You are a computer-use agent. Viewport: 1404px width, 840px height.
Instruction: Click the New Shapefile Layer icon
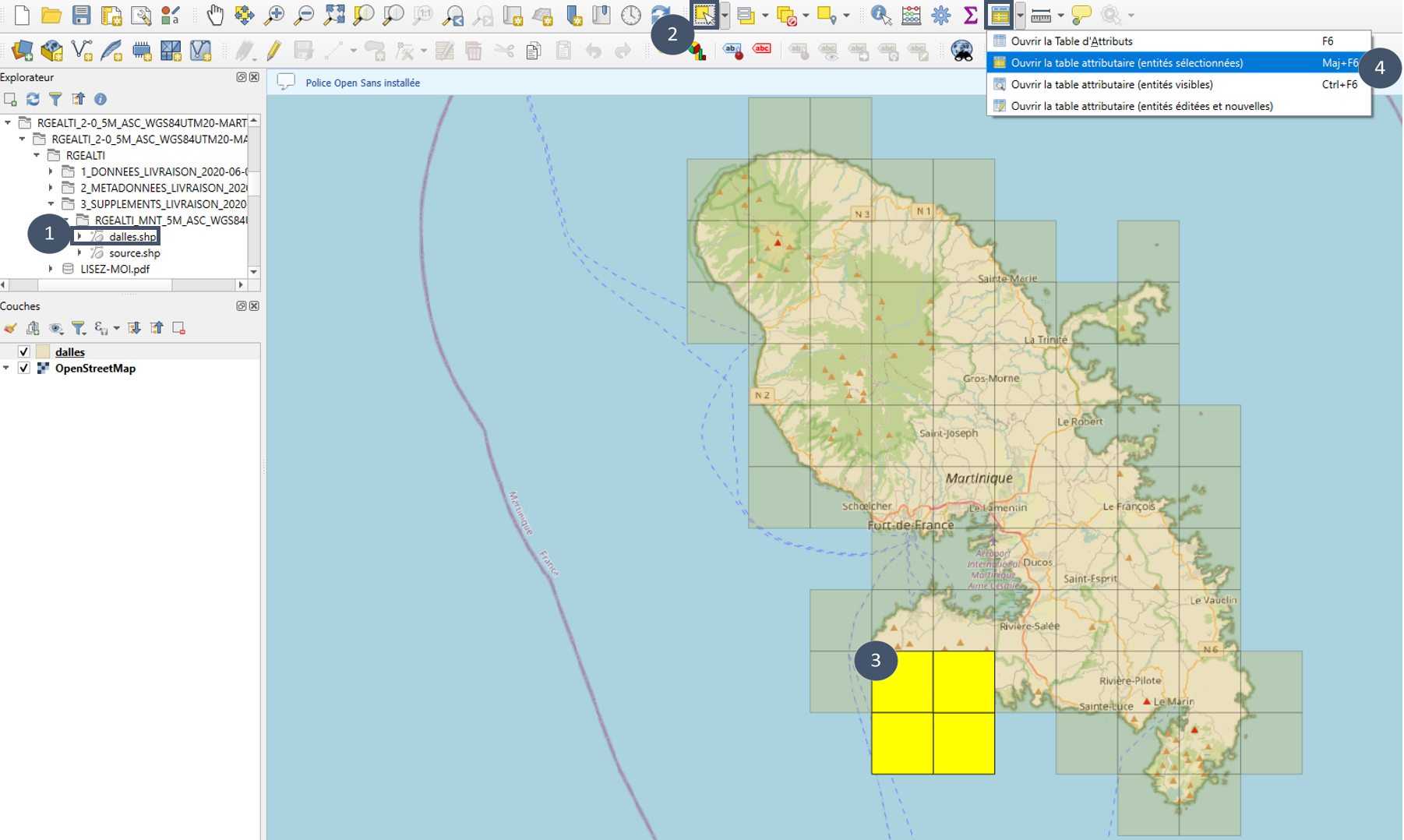tap(82, 51)
